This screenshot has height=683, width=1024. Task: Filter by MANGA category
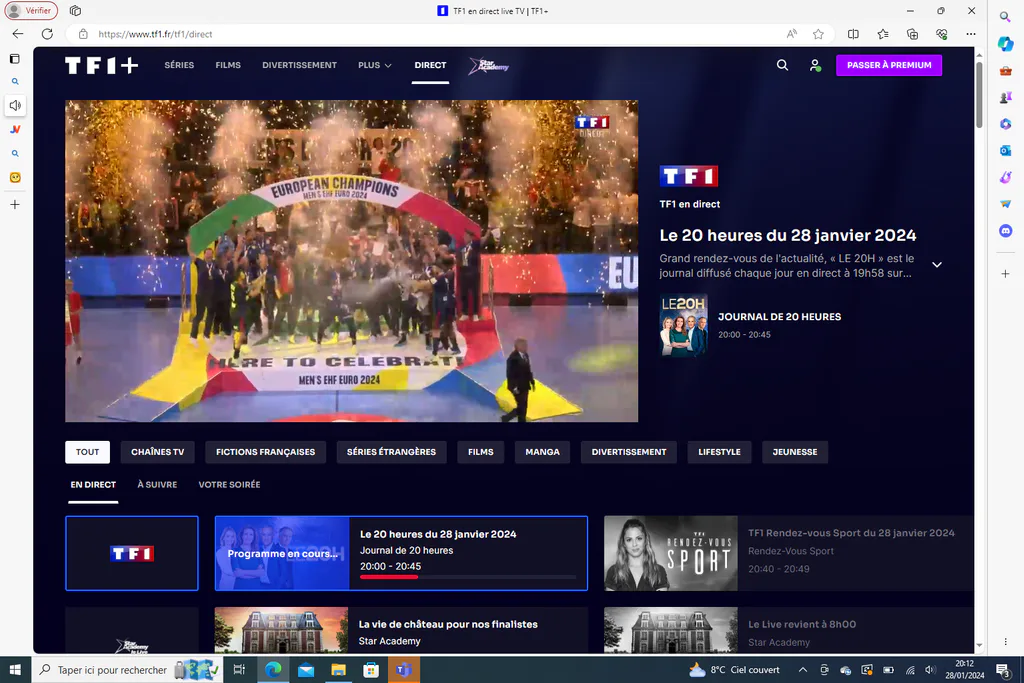click(x=542, y=452)
